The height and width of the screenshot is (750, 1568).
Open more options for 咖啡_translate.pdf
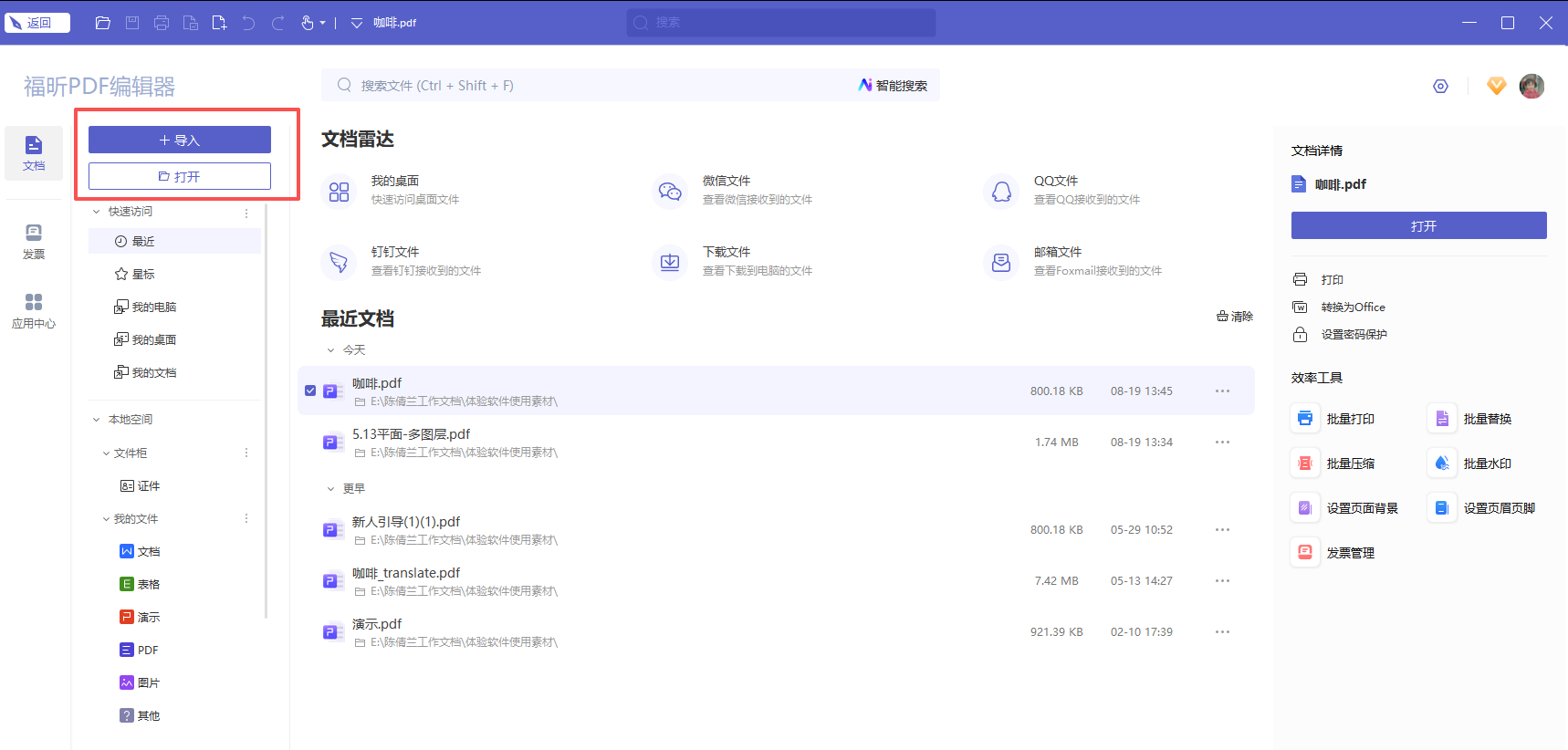click(1222, 580)
